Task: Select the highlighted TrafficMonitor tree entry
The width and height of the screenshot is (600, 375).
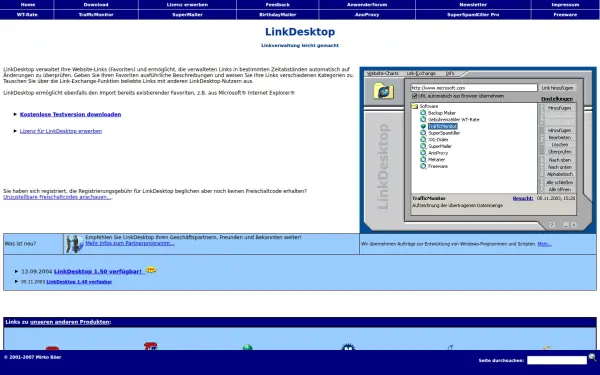Action: click(x=442, y=126)
